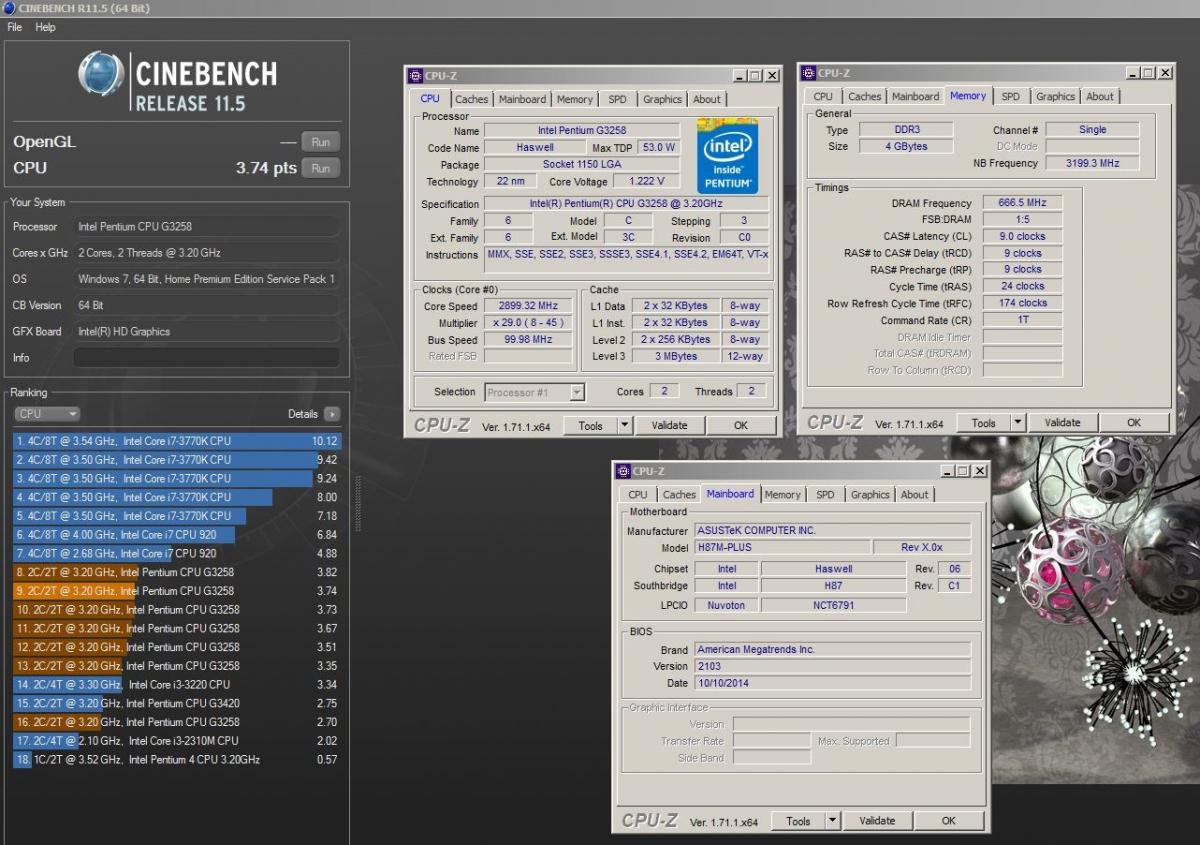This screenshot has height=845, width=1200.
Task: Click OK in the Mainboard window
Action: coord(948,821)
